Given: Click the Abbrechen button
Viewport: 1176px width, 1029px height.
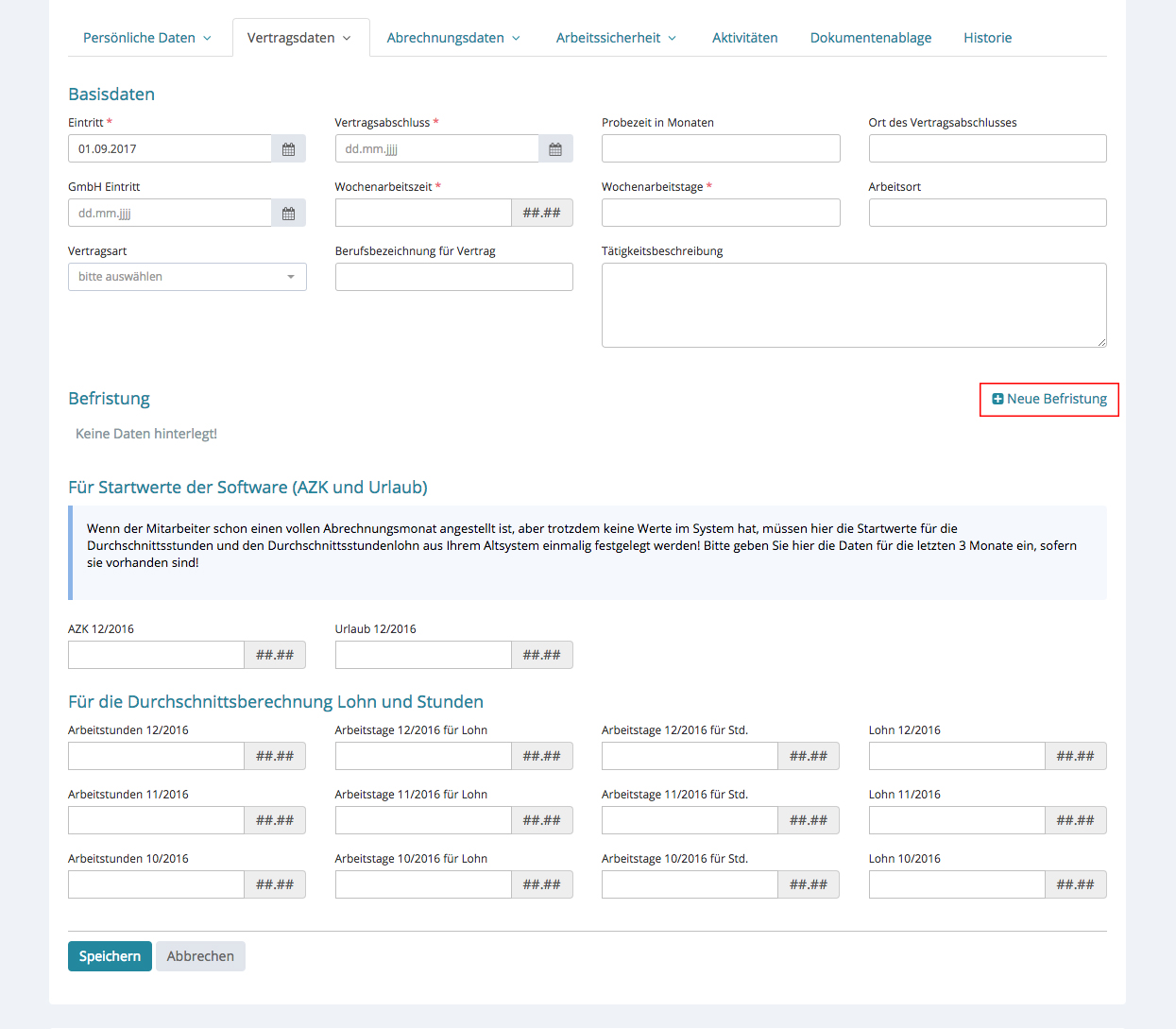Looking at the screenshot, I should tap(200, 956).
